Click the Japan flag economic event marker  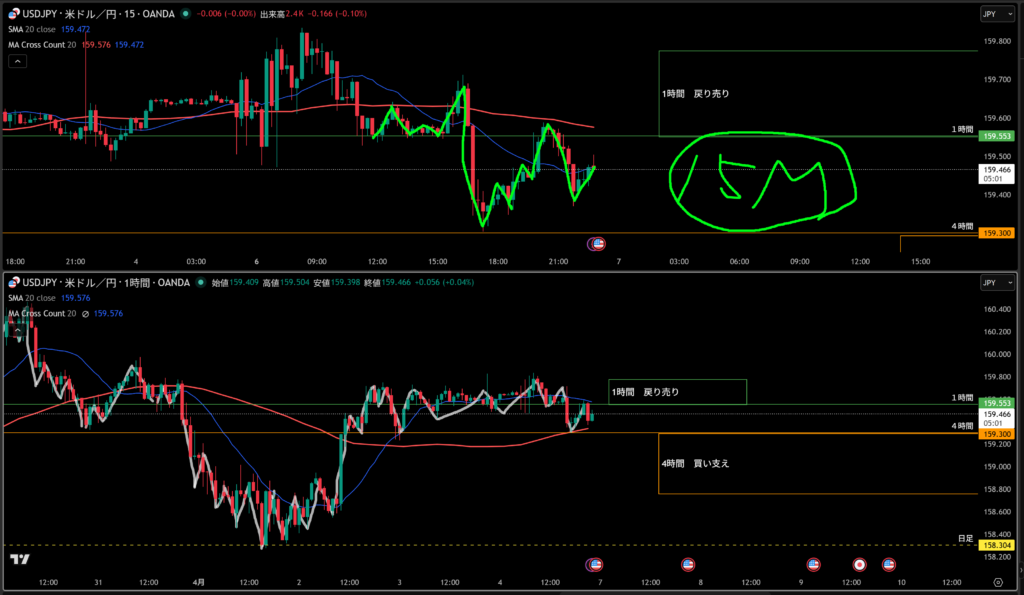[x=859, y=564]
